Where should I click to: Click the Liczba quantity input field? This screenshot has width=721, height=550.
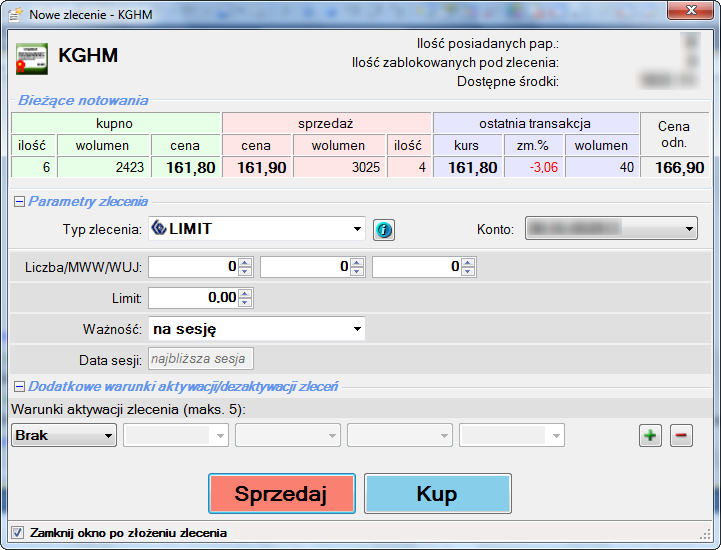[193, 267]
